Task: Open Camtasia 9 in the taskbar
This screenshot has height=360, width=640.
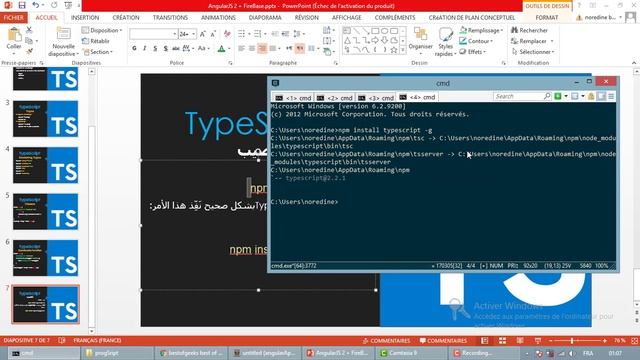Action: click(x=412, y=353)
